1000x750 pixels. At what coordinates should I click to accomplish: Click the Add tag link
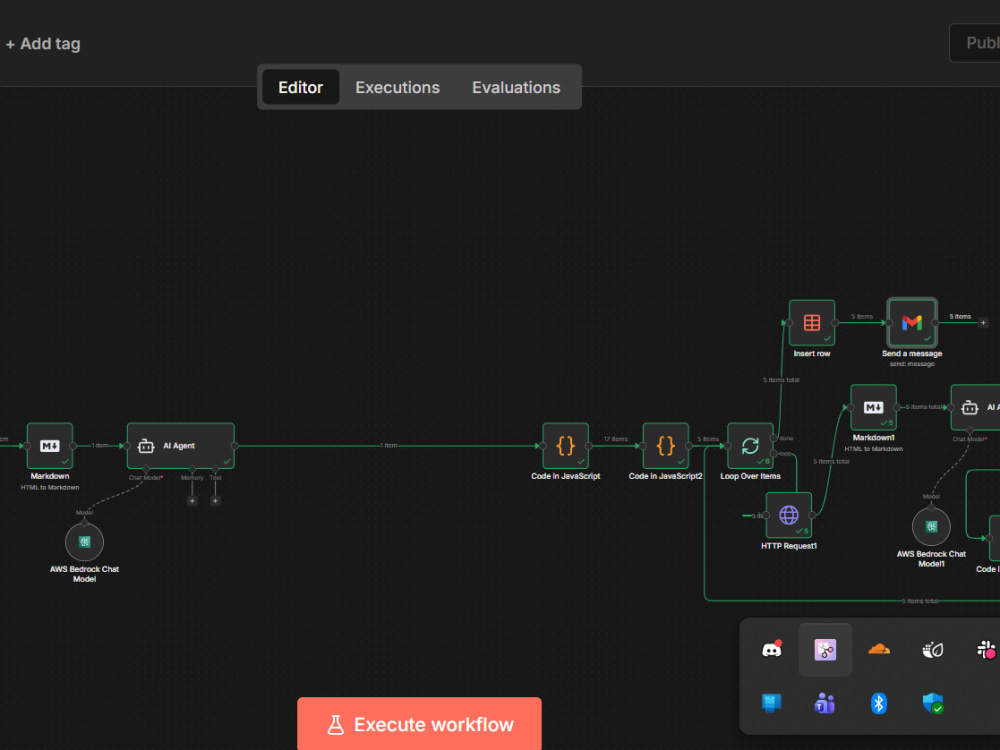[43, 44]
